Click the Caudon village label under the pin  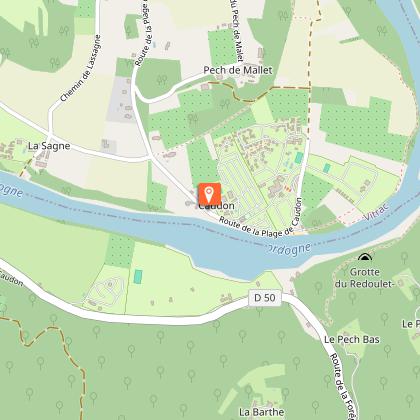coord(216,206)
